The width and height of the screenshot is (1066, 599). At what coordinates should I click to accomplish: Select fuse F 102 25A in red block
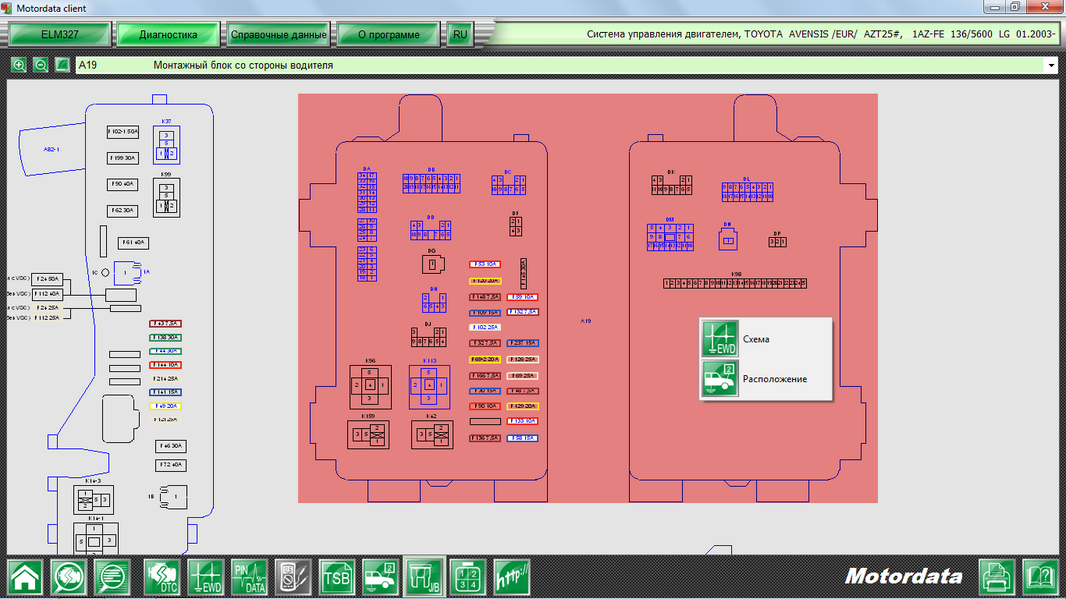coord(485,327)
